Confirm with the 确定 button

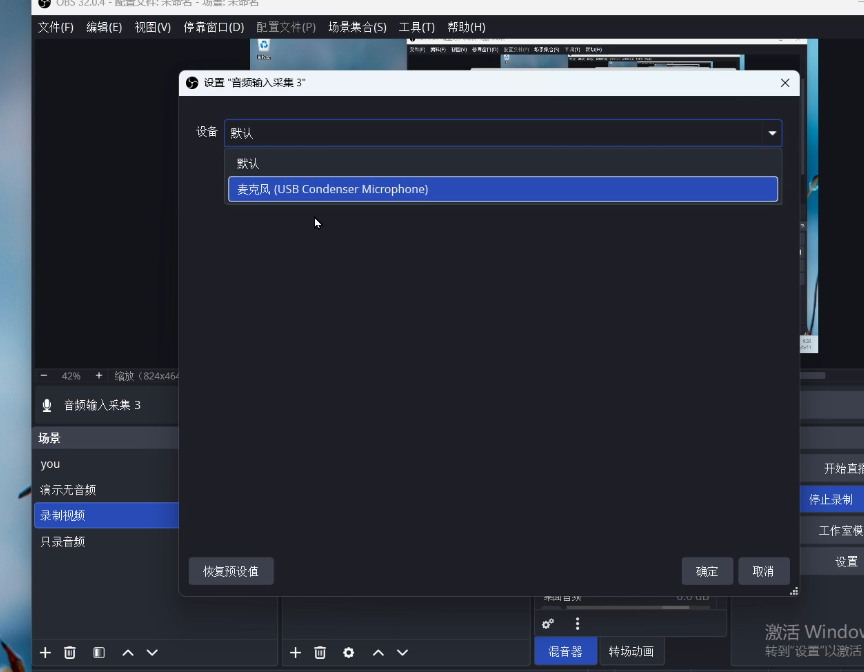(x=707, y=571)
